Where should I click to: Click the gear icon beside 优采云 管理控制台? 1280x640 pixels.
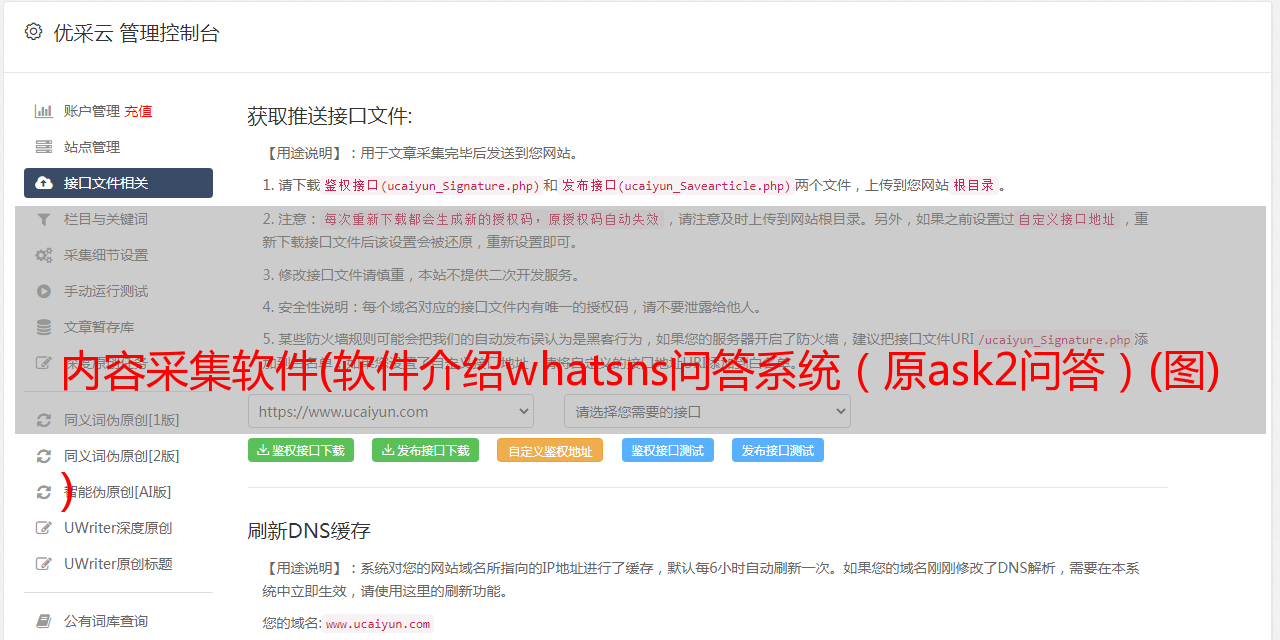[x=33, y=32]
